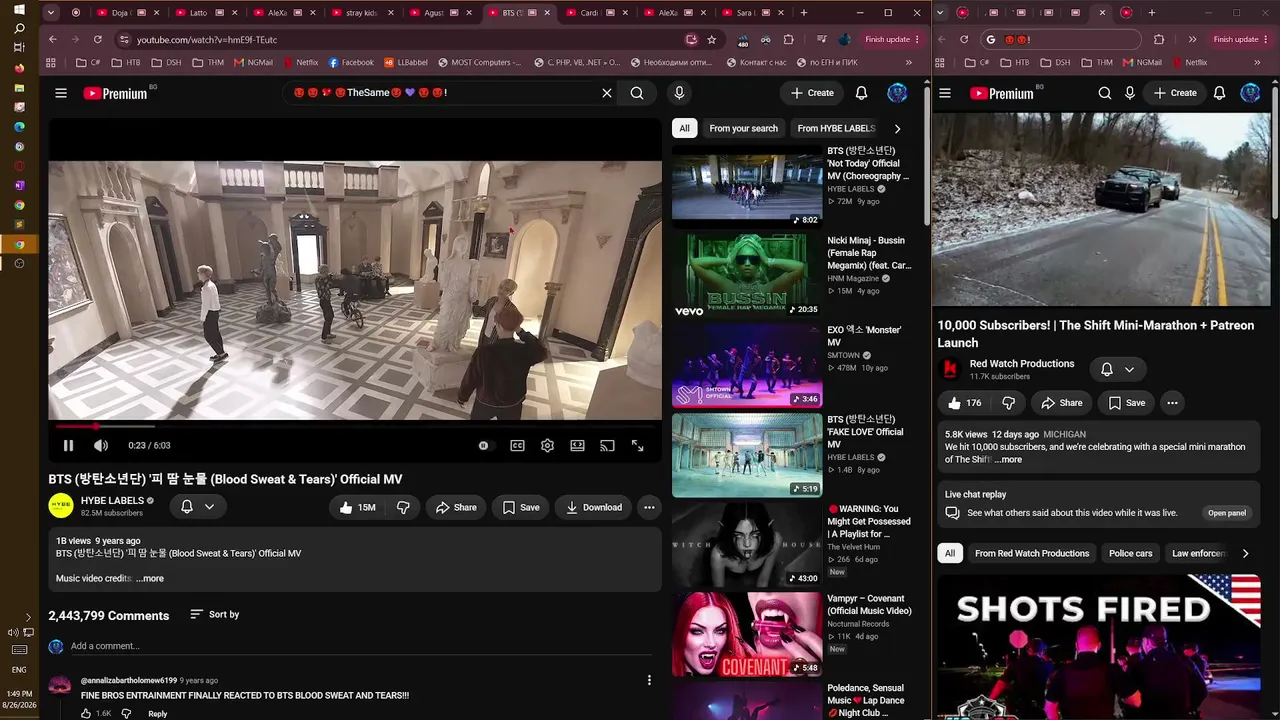Open a new tab in the BTS browser window
The image size is (1280, 720).
point(804,13)
